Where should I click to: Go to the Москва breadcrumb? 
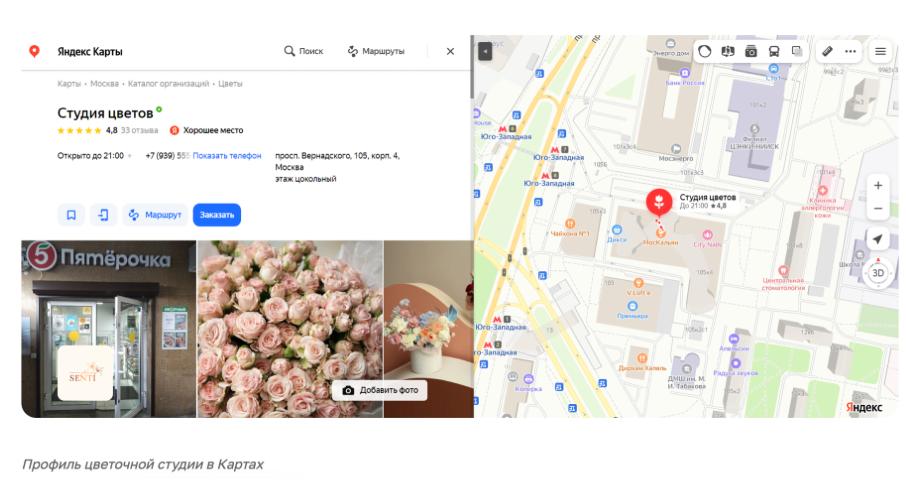pyautogui.click(x=105, y=84)
